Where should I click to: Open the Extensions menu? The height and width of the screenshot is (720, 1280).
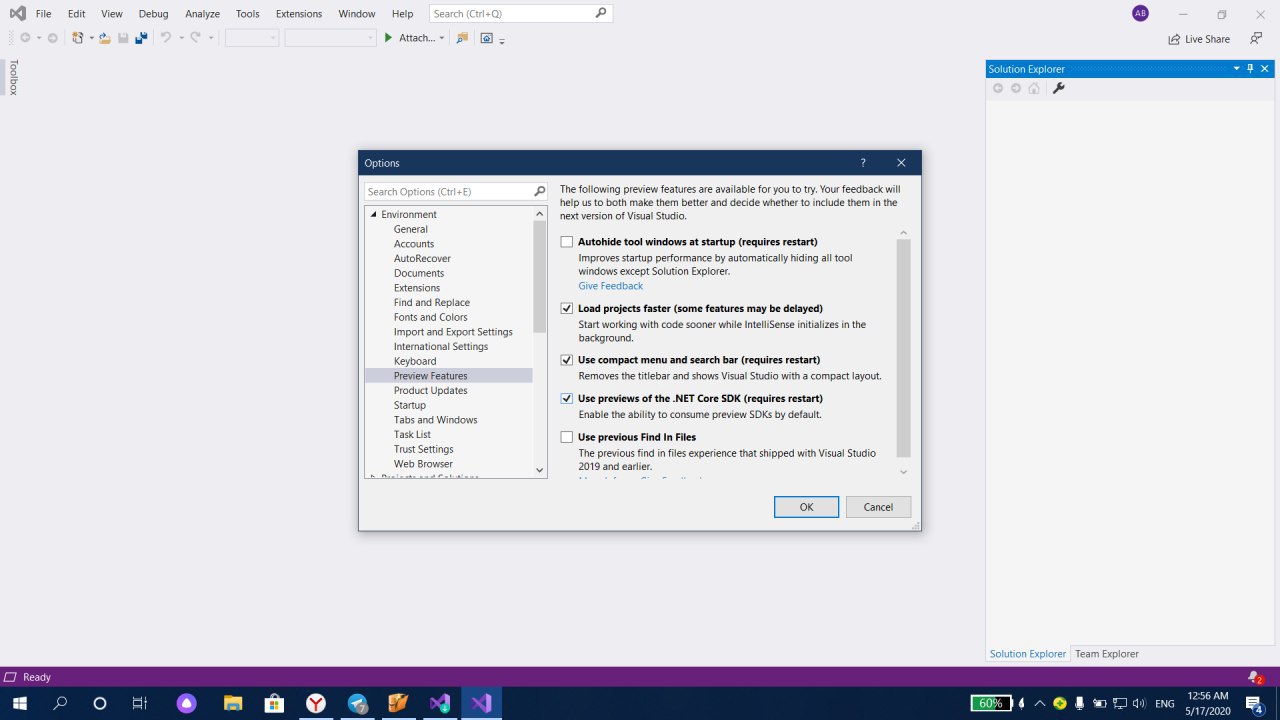[x=299, y=14]
